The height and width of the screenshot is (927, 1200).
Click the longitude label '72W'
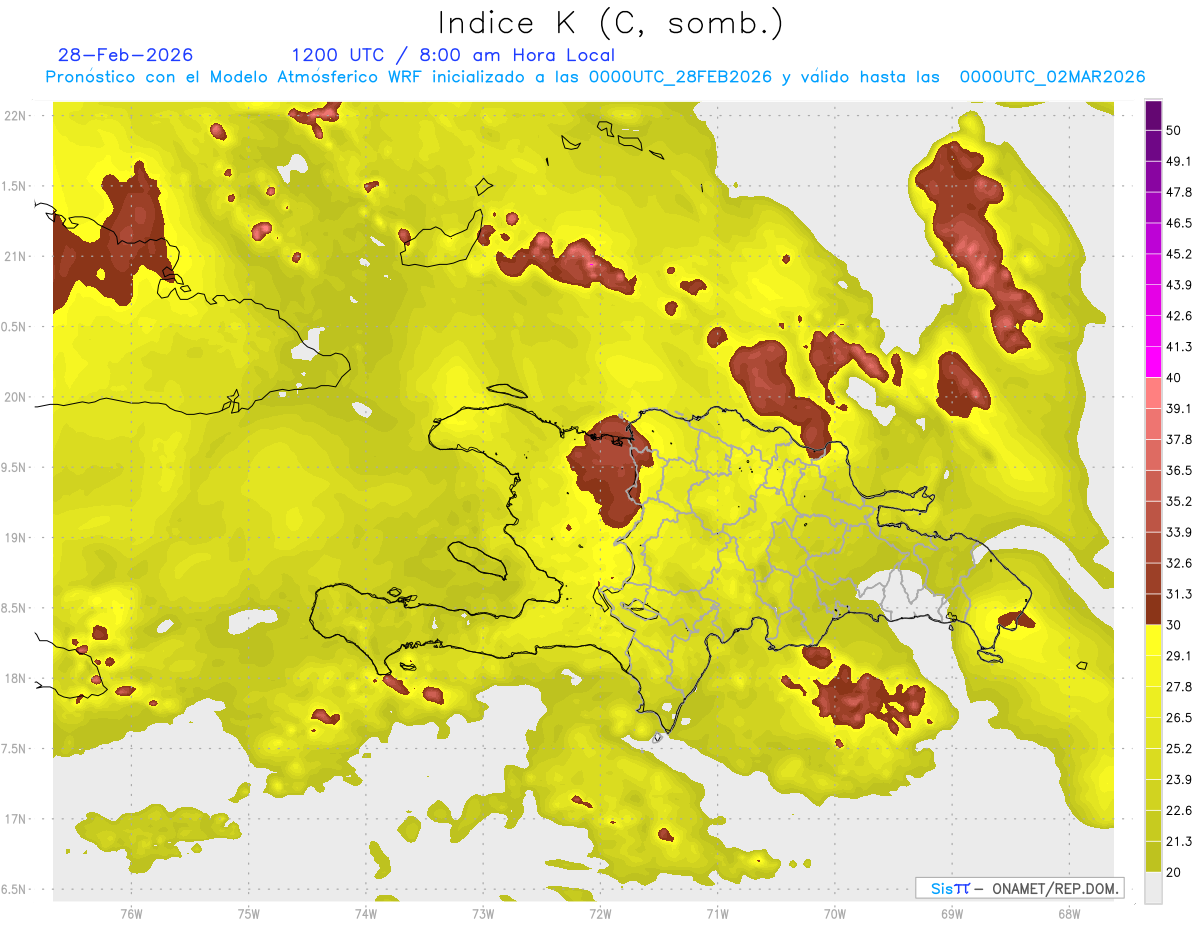click(x=600, y=913)
